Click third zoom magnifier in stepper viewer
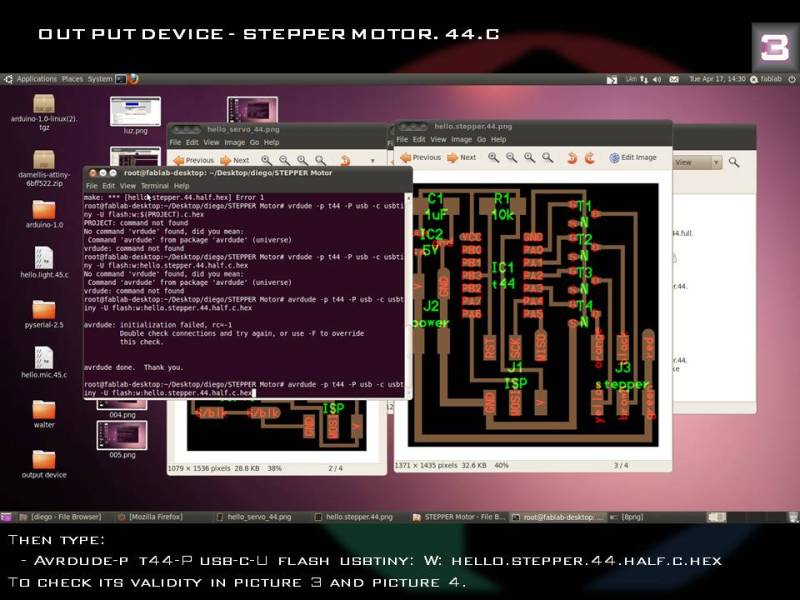 [530, 158]
